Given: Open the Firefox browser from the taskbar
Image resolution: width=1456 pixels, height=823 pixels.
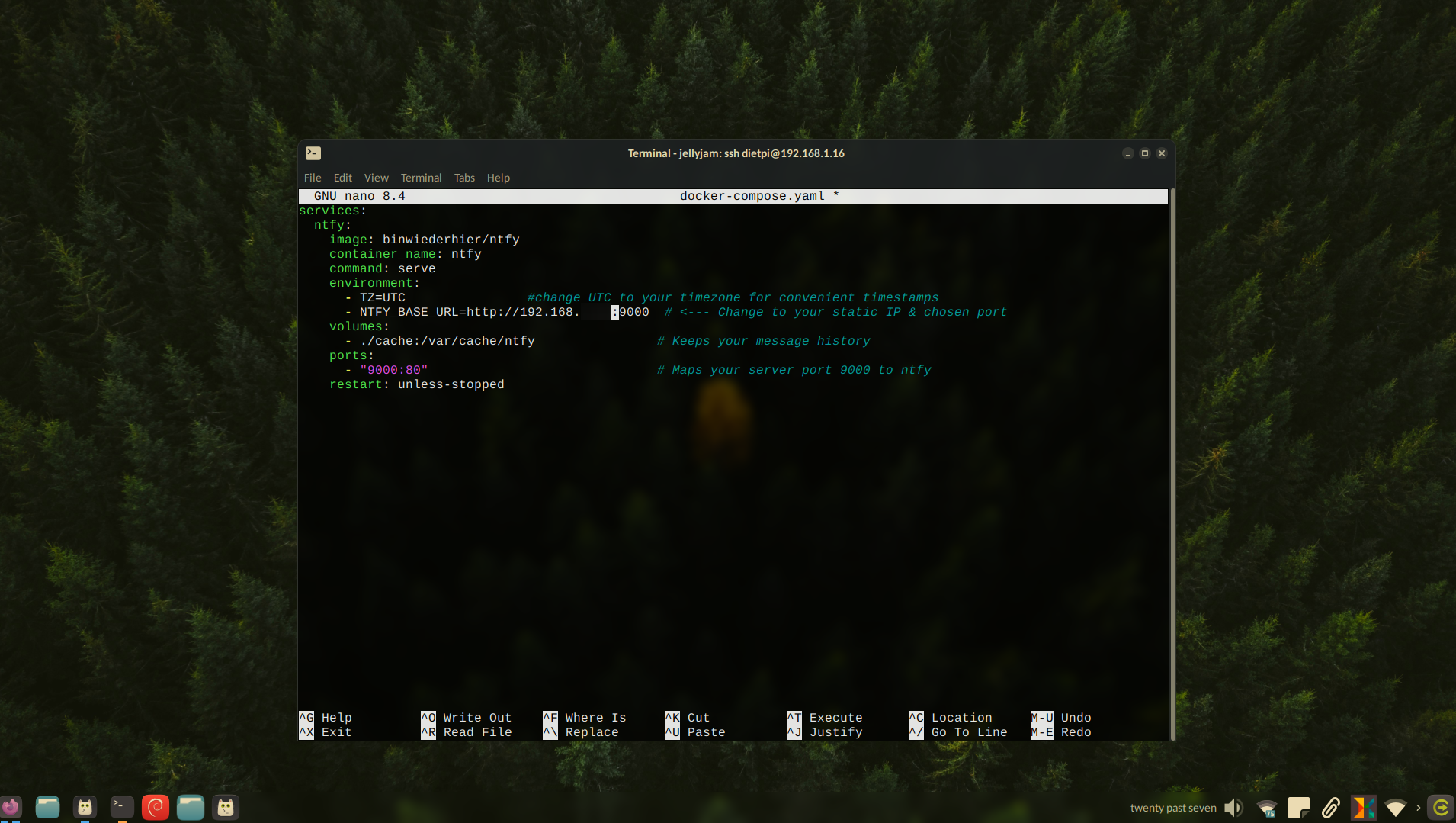Looking at the screenshot, I should pyautogui.click(x=11, y=807).
